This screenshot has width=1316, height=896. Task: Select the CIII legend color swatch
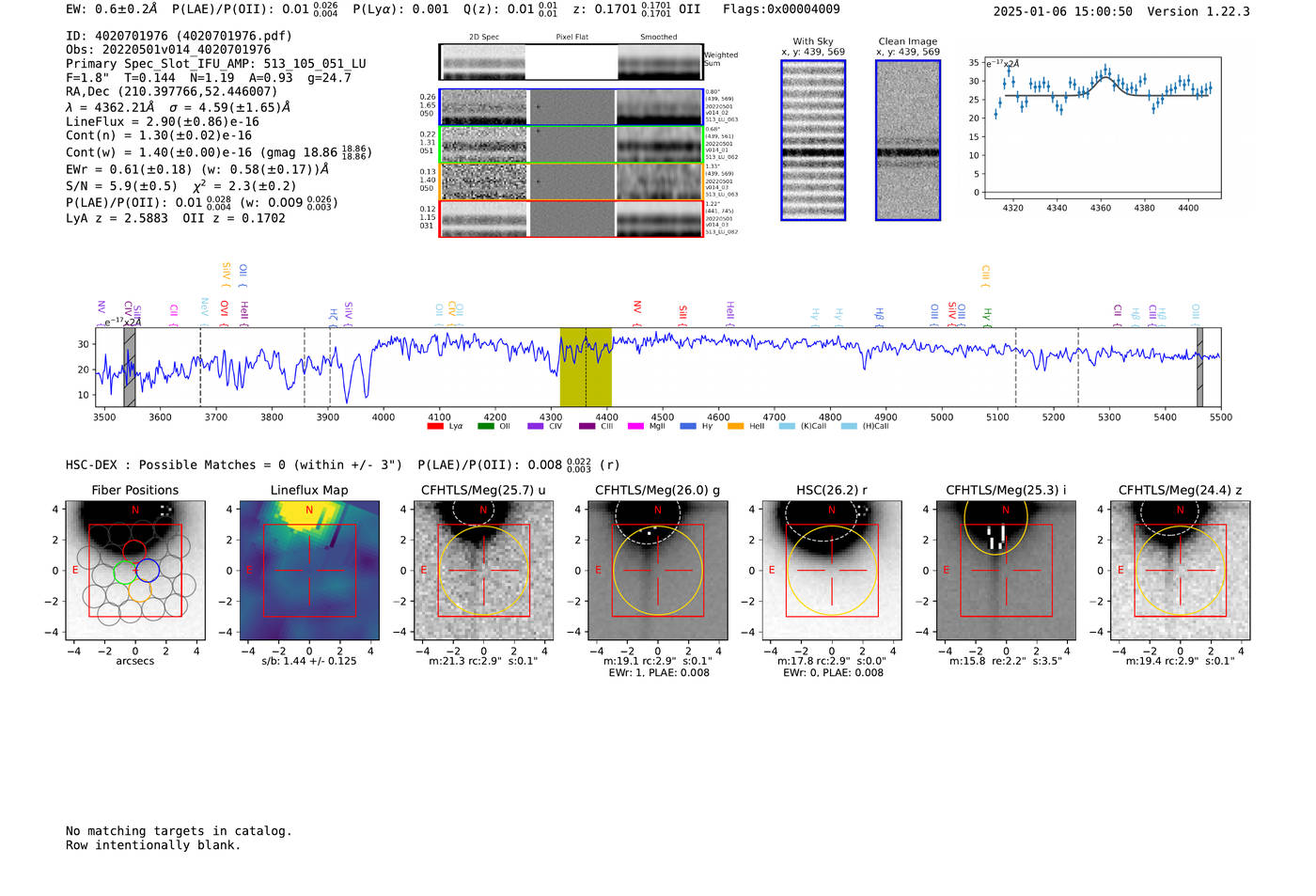[587, 426]
